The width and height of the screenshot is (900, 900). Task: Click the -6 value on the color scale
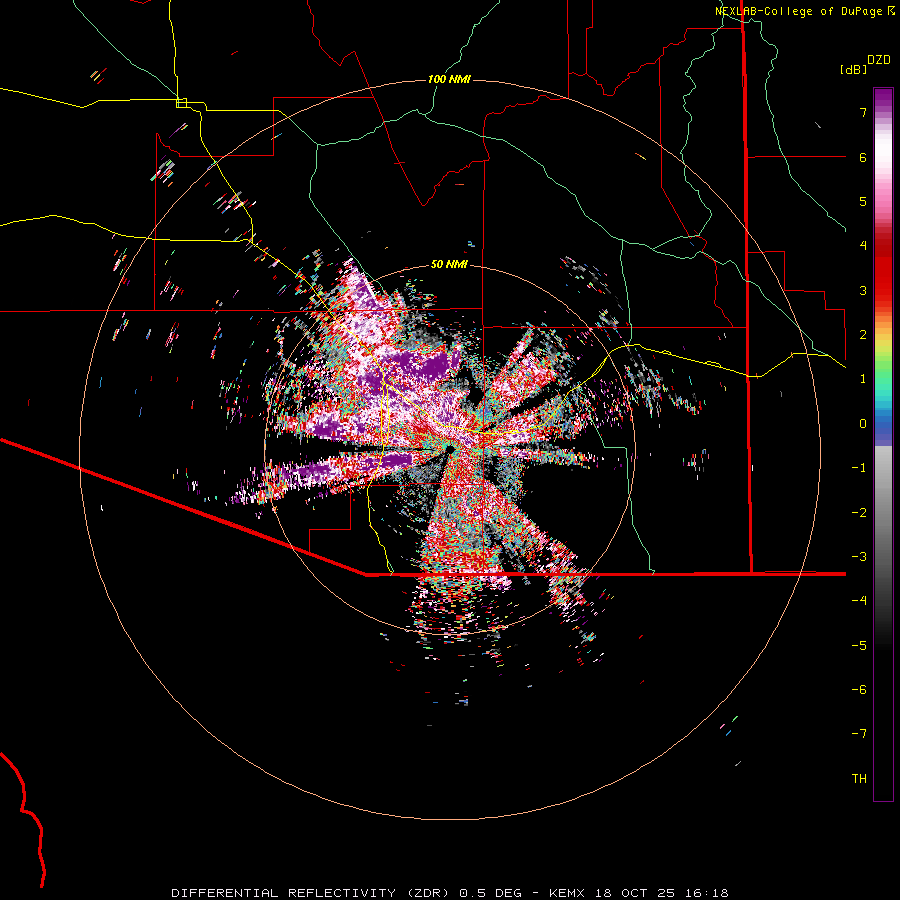point(859,690)
